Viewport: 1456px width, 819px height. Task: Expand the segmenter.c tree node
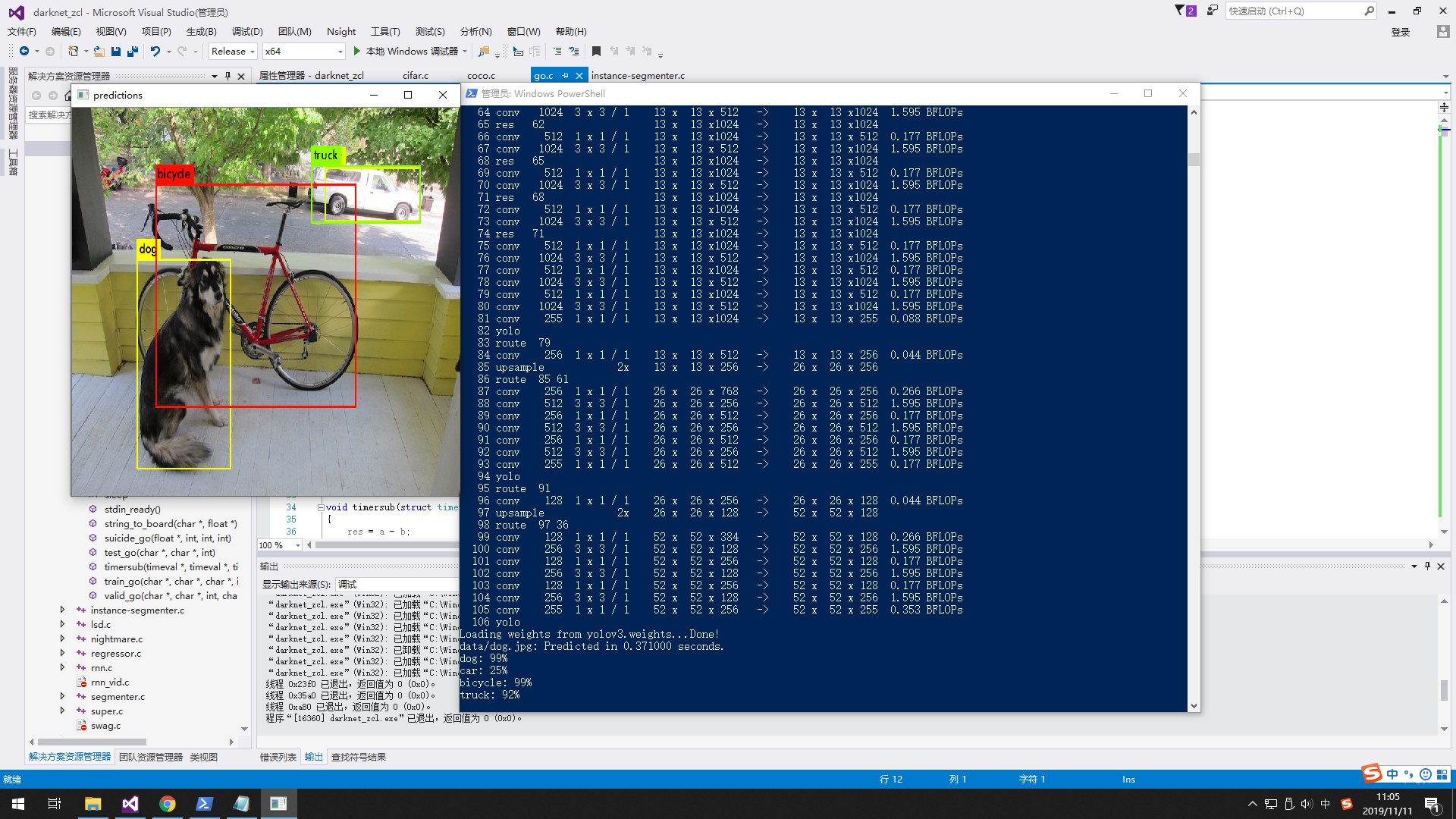(x=62, y=696)
